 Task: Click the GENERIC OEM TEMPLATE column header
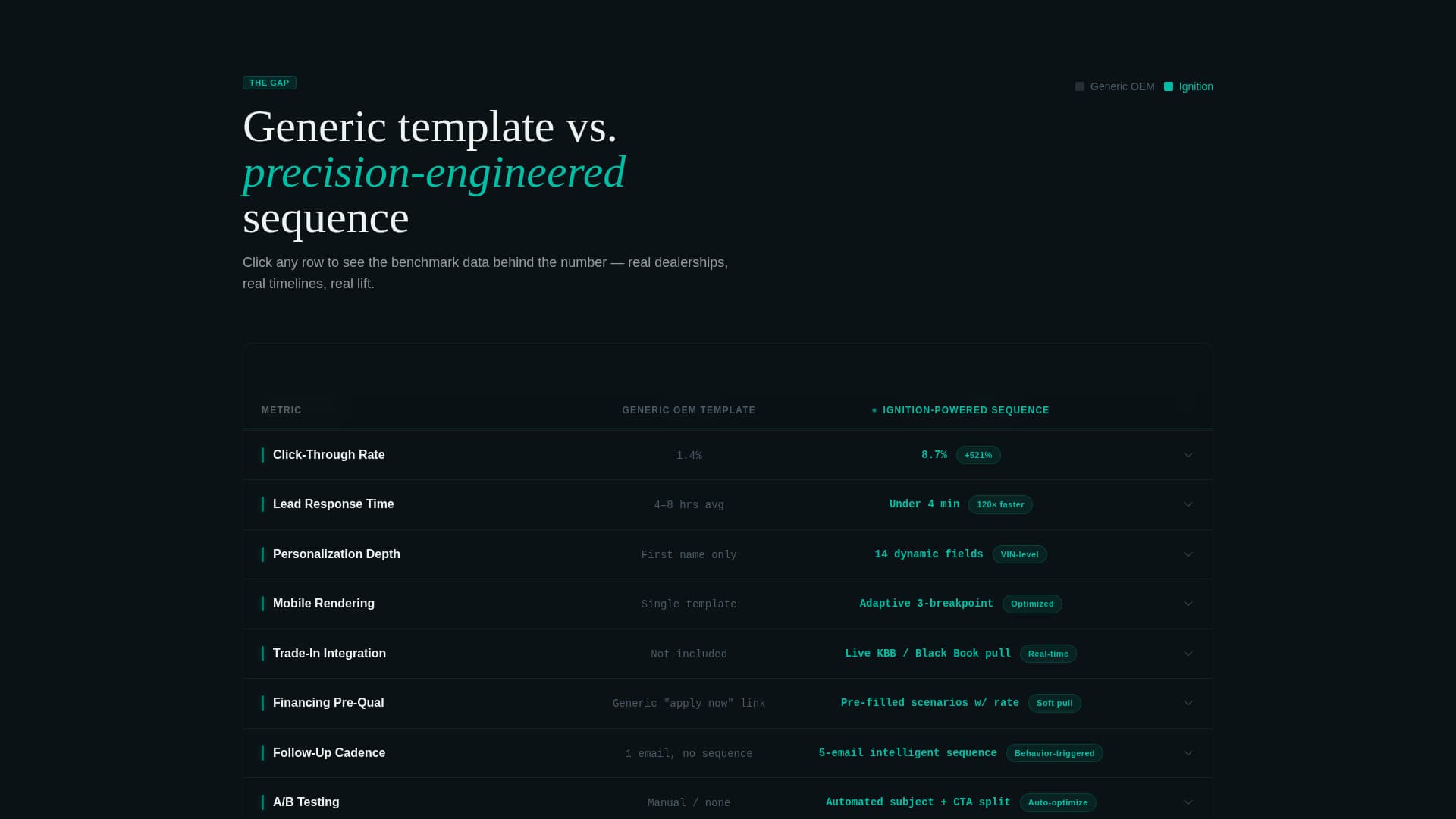coord(689,410)
